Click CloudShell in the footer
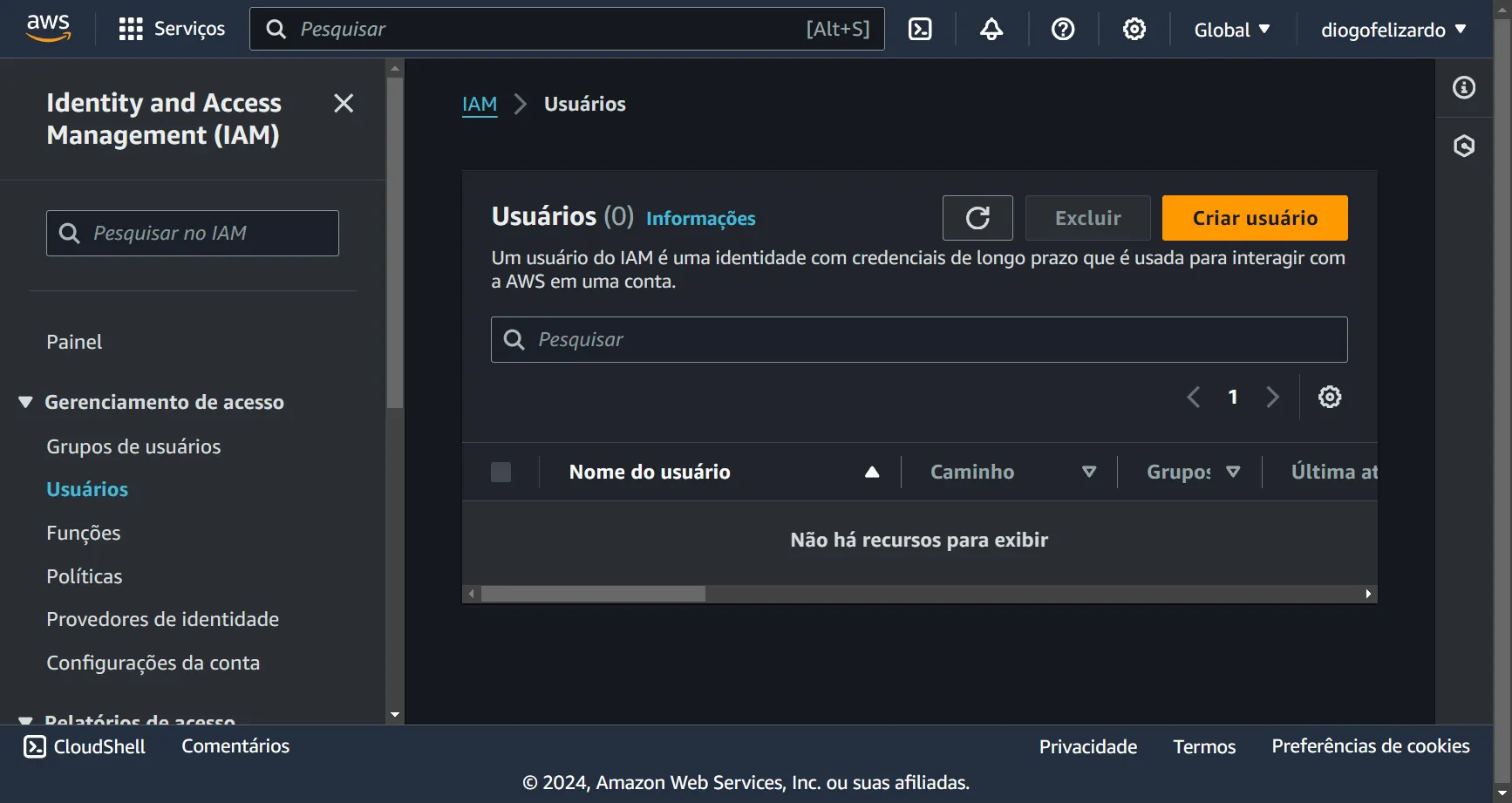Image resolution: width=1512 pixels, height=803 pixels. click(x=85, y=746)
